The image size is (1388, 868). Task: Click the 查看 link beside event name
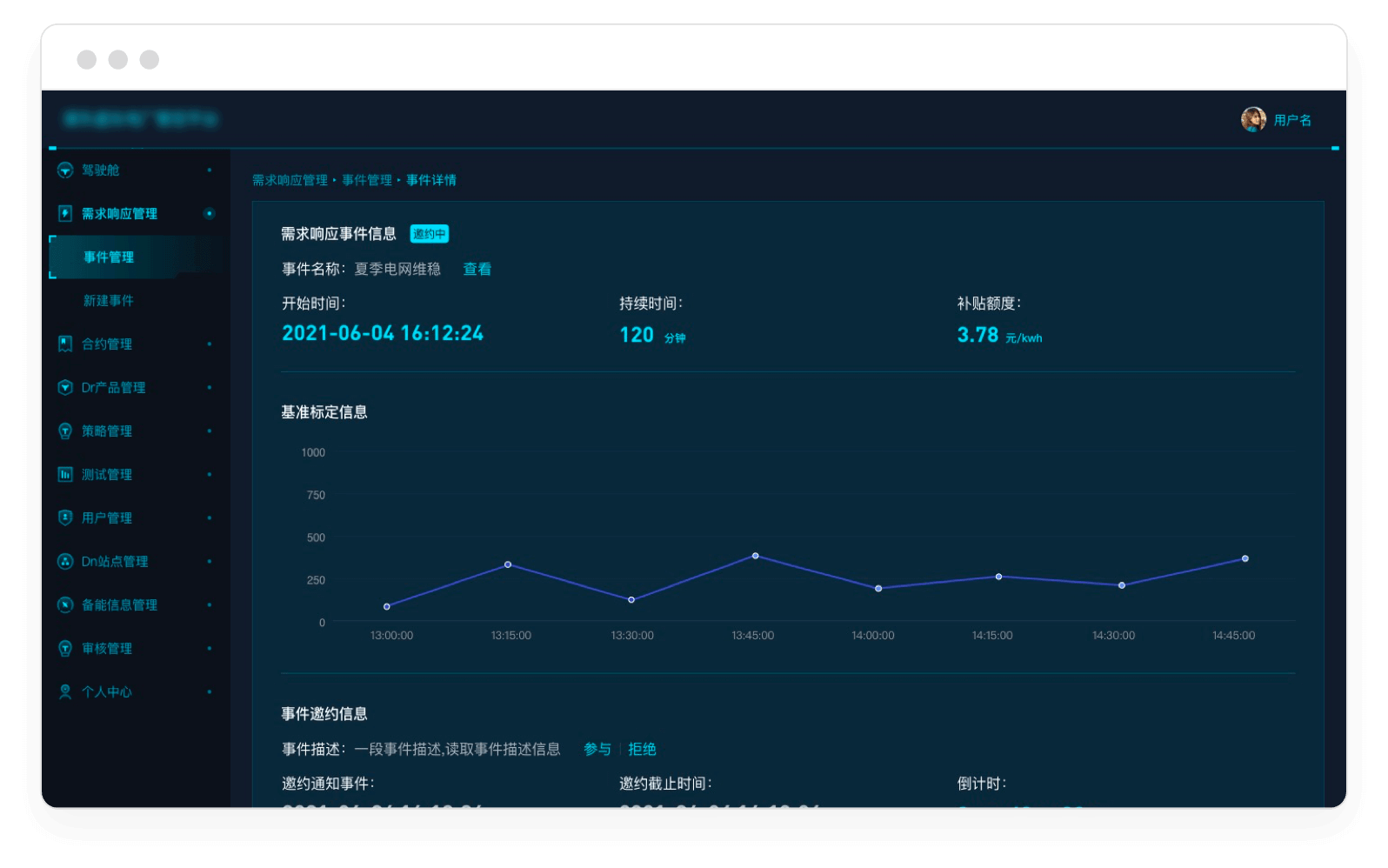coord(477,270)
